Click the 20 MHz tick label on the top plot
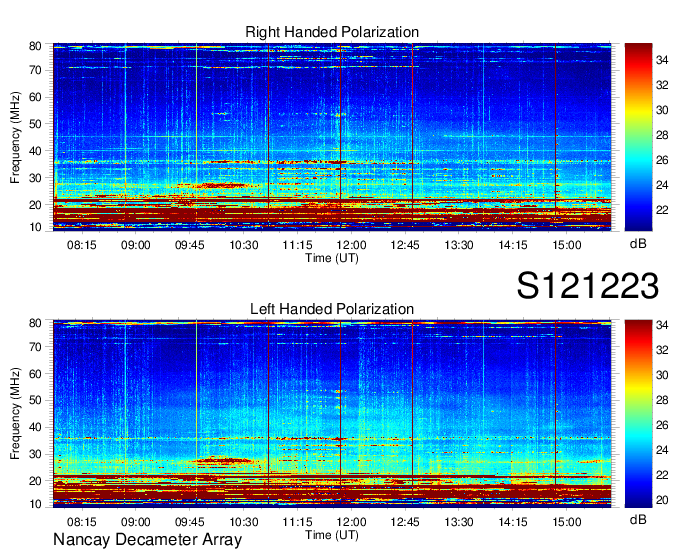Viewport: 680px width, 552px height. coord(36,205)
